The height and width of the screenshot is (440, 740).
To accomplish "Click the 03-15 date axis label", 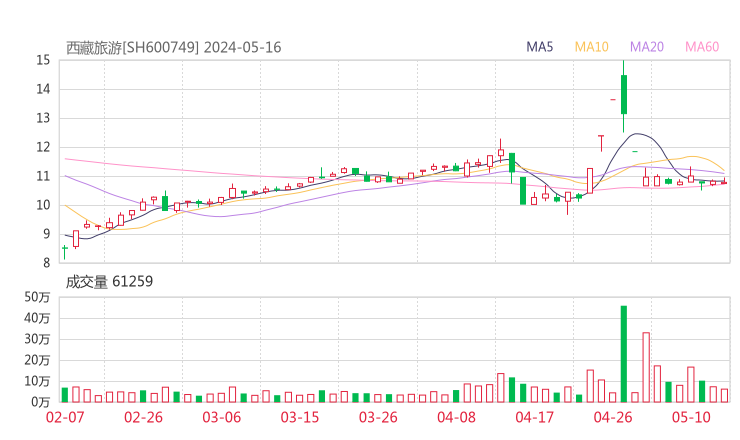I will (x=300, y=417).
